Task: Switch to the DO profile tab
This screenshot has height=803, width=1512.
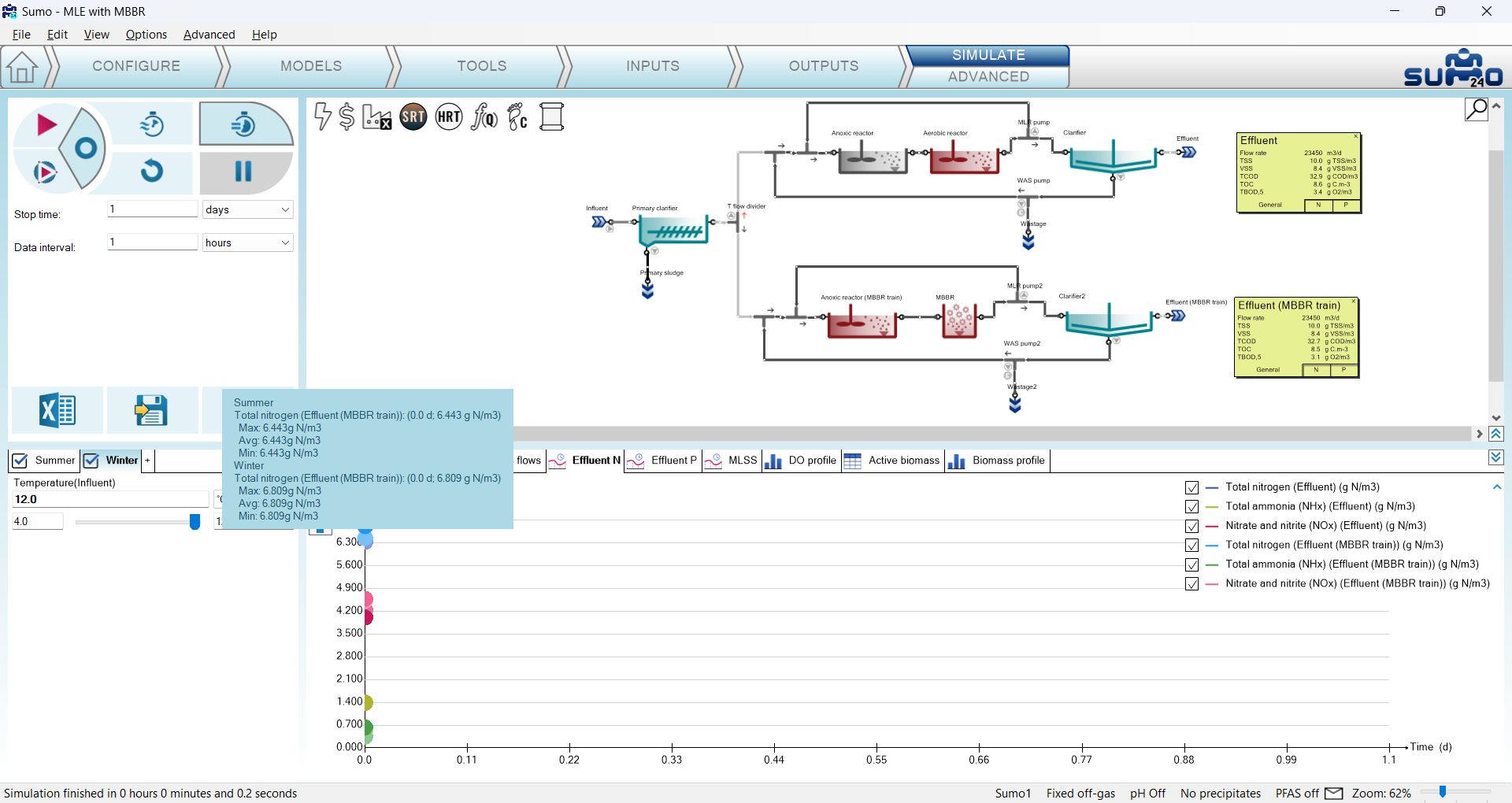Action: coord(801,461)
